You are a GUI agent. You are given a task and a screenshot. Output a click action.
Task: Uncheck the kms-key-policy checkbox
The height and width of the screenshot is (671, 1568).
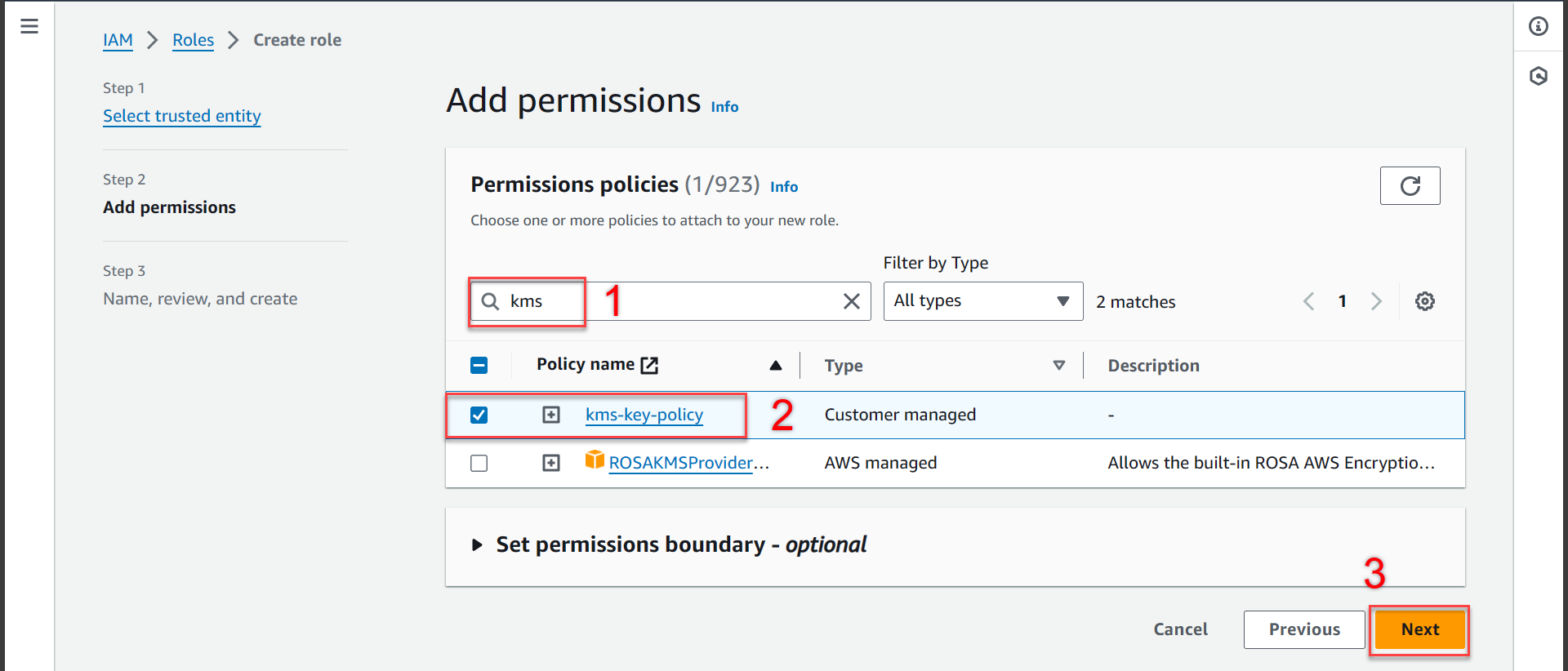(x=479, y=415)
